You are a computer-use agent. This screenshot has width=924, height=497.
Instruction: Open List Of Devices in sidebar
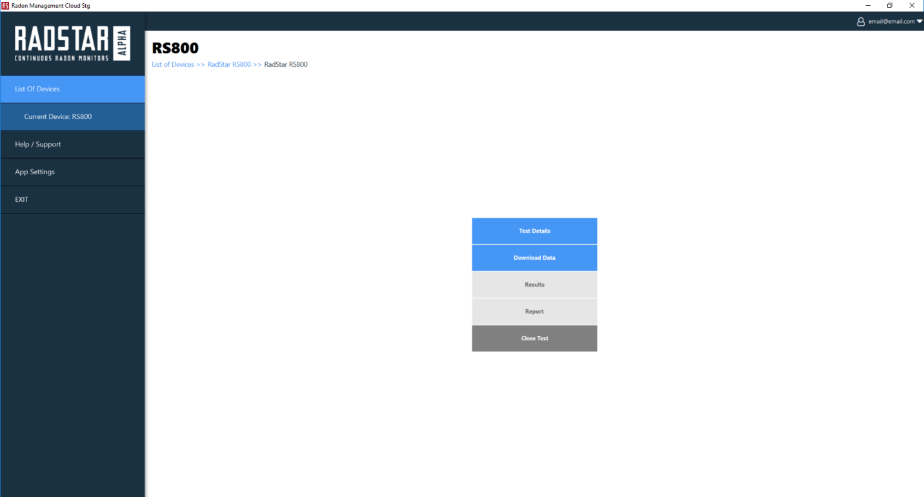coord(72,89)
